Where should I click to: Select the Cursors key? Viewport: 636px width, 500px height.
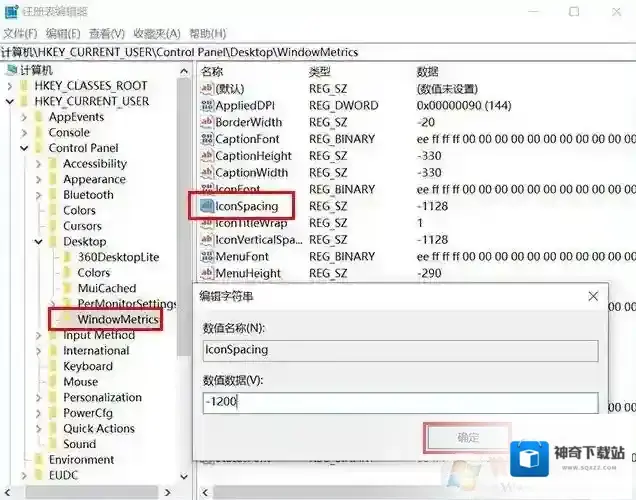82,226
